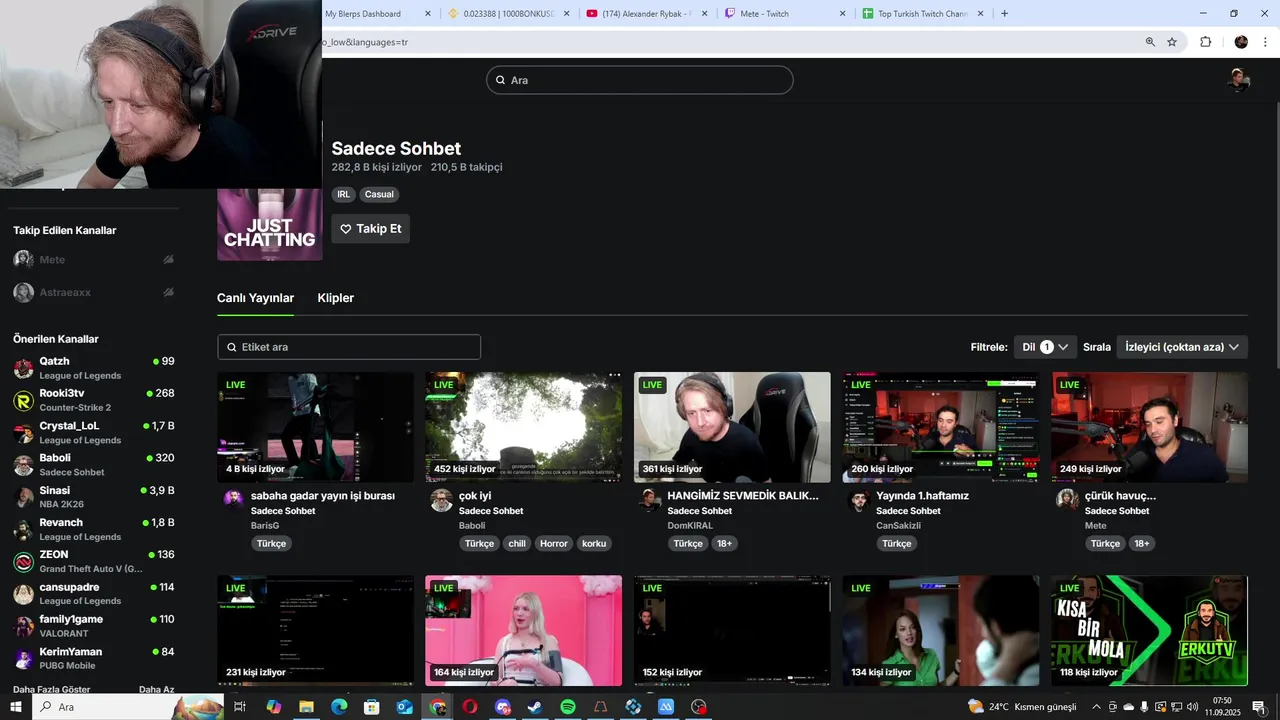Screen dimensions: 1280x720
Task: Open cansupadre recommended channel
Action: (95, 593)
